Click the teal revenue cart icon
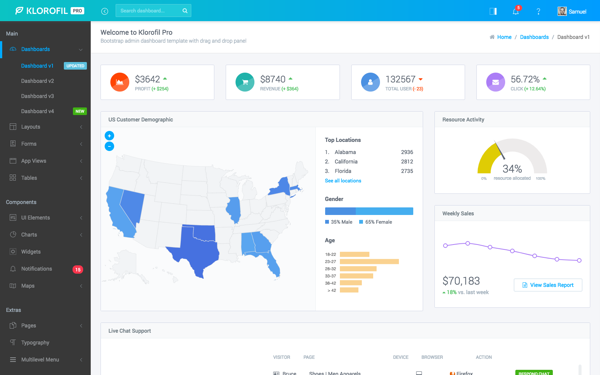 245,82
